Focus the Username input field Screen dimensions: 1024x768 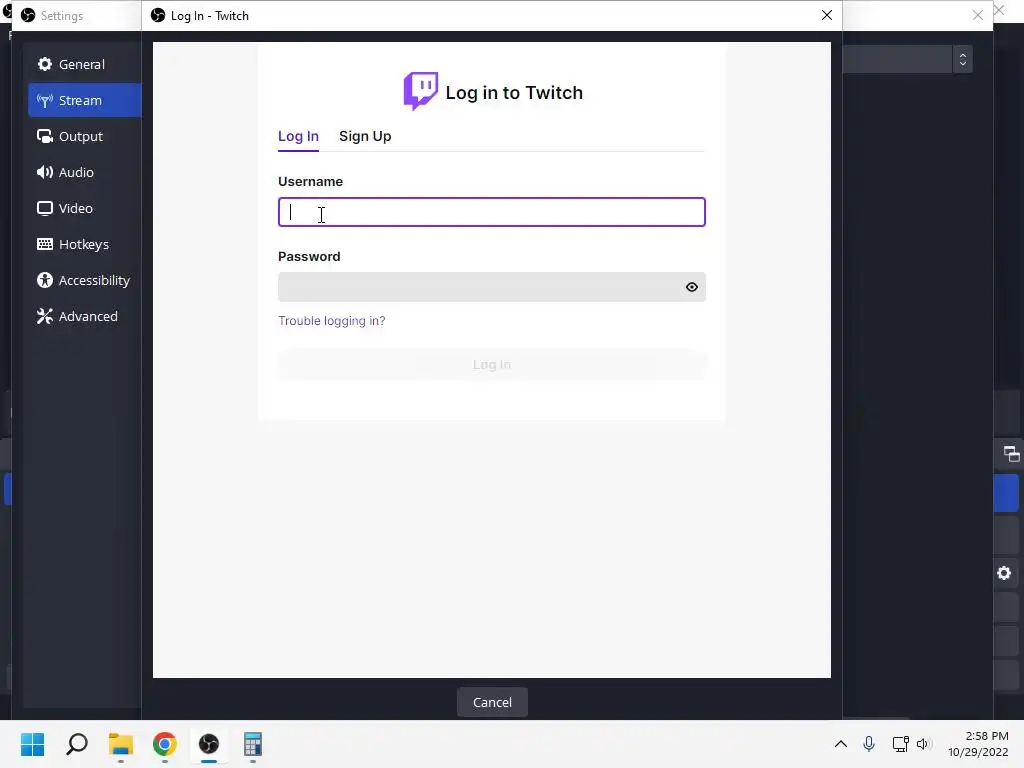[492, 212]
